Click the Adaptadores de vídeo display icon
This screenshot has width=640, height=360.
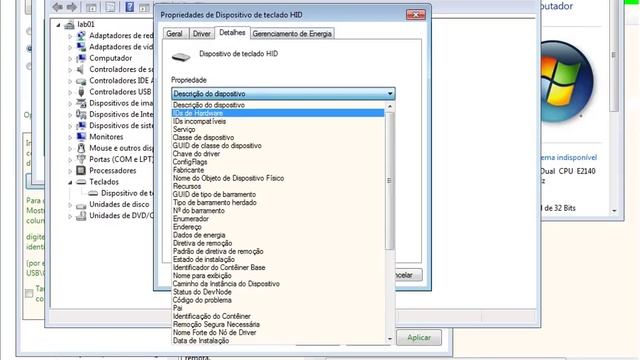point(81,47)
